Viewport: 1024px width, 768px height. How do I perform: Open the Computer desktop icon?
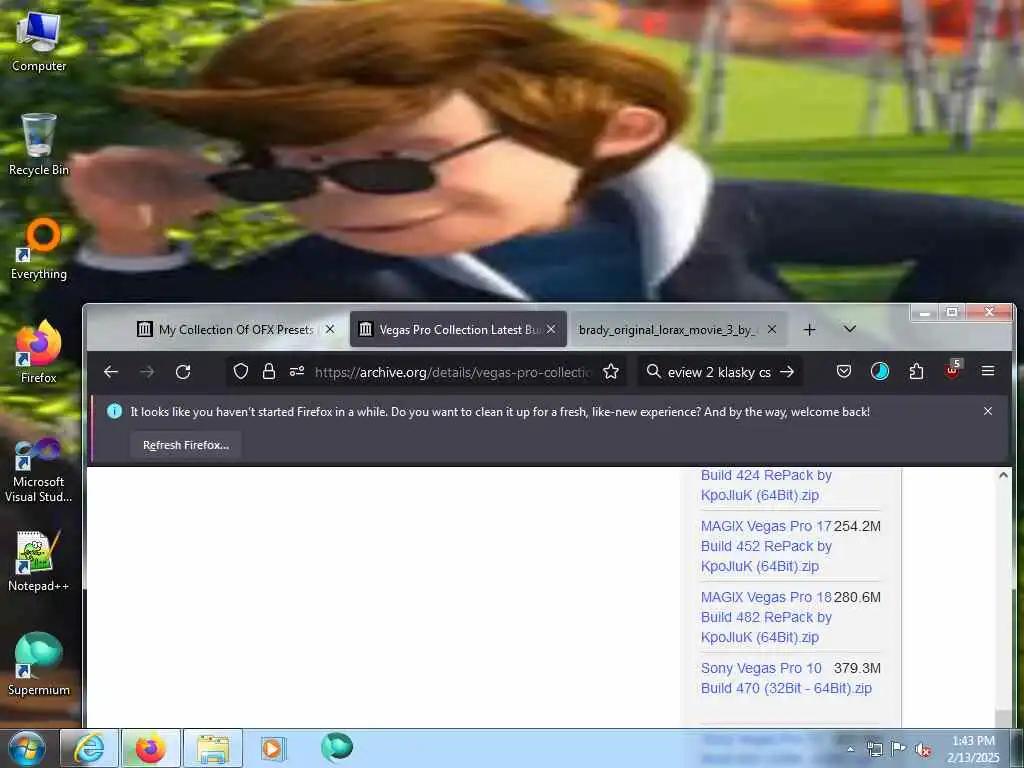pyautogui.click(x=39, y=40)
